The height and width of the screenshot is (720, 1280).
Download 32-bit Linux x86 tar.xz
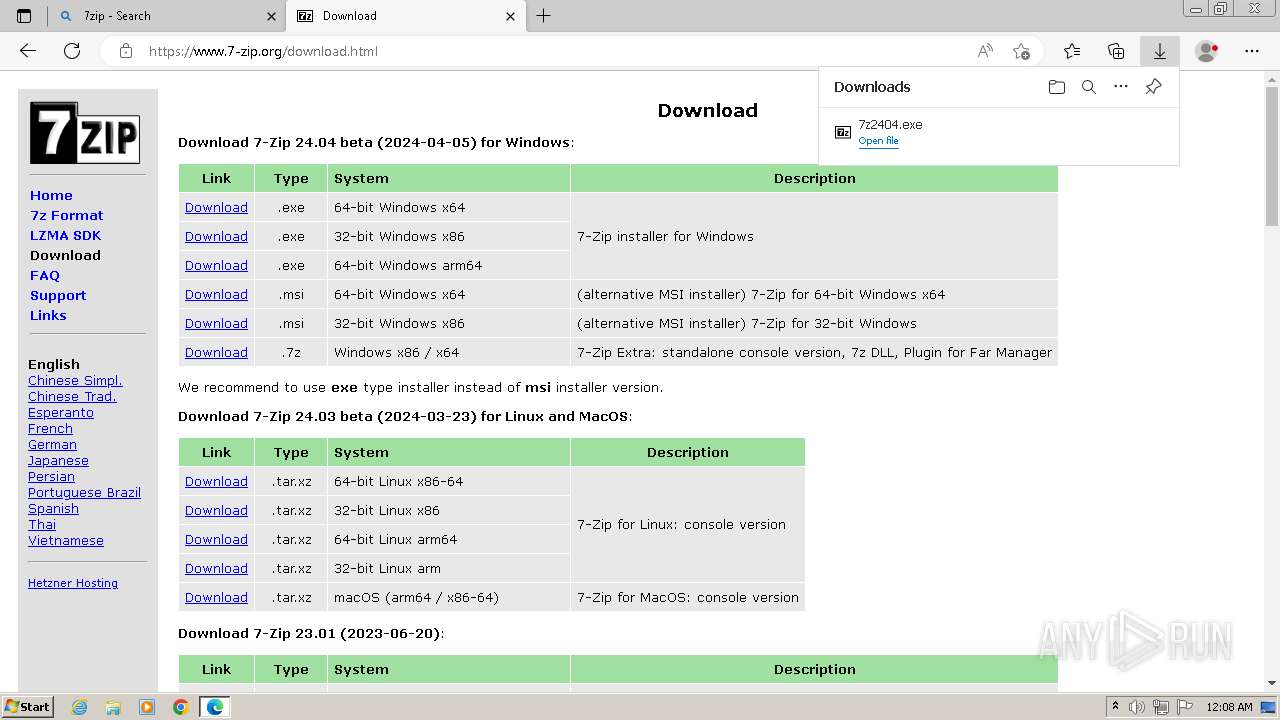tap(216, 510)
